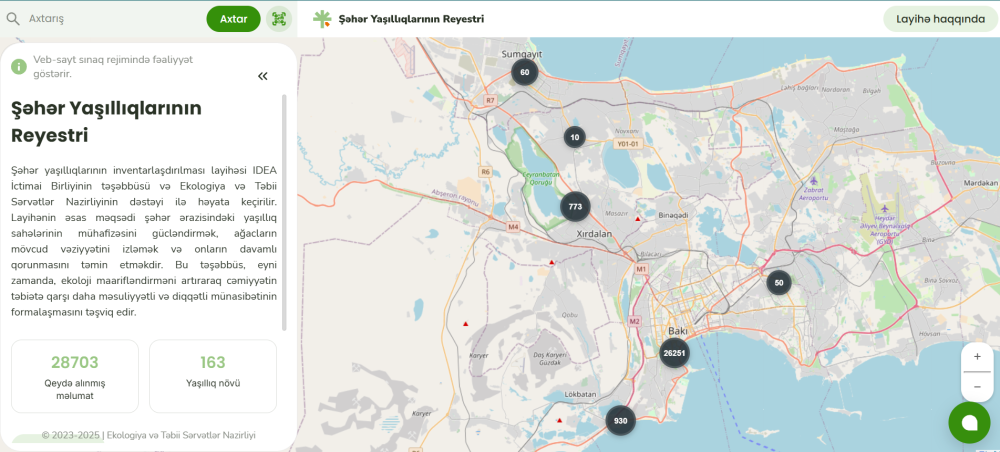Expand the 773 cluster near Xırdalan
The height and width of the screenshot is (452, 1000).
(575, 207)
